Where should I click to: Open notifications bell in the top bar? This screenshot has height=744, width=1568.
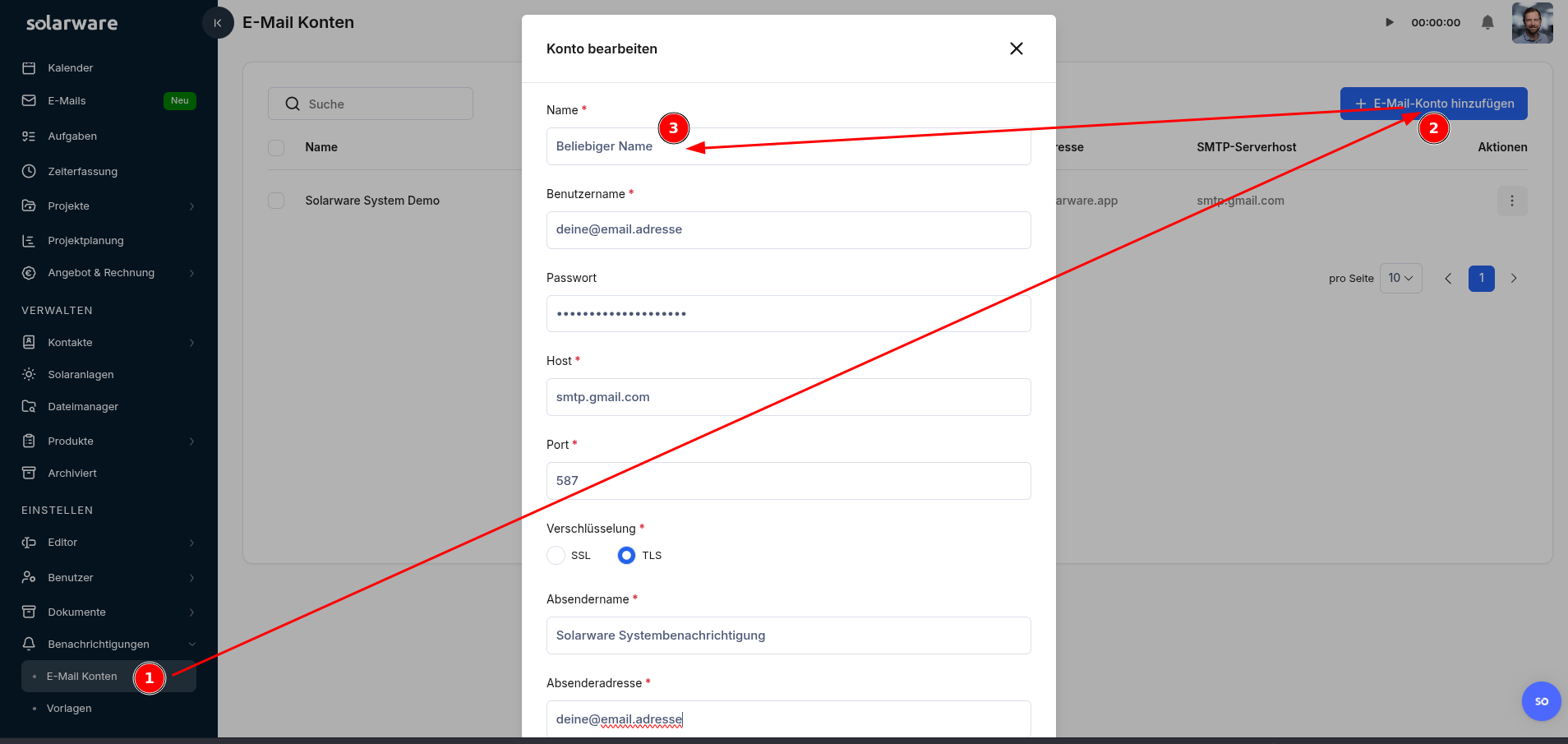pos(1487,22)
